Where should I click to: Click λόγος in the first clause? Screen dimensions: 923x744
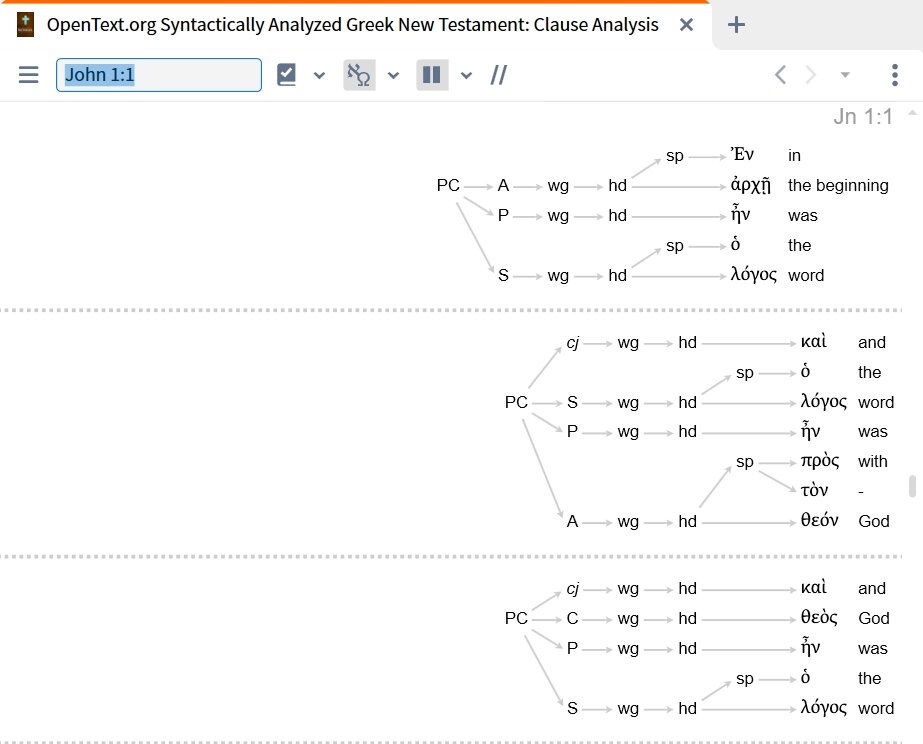coord(753,275)
